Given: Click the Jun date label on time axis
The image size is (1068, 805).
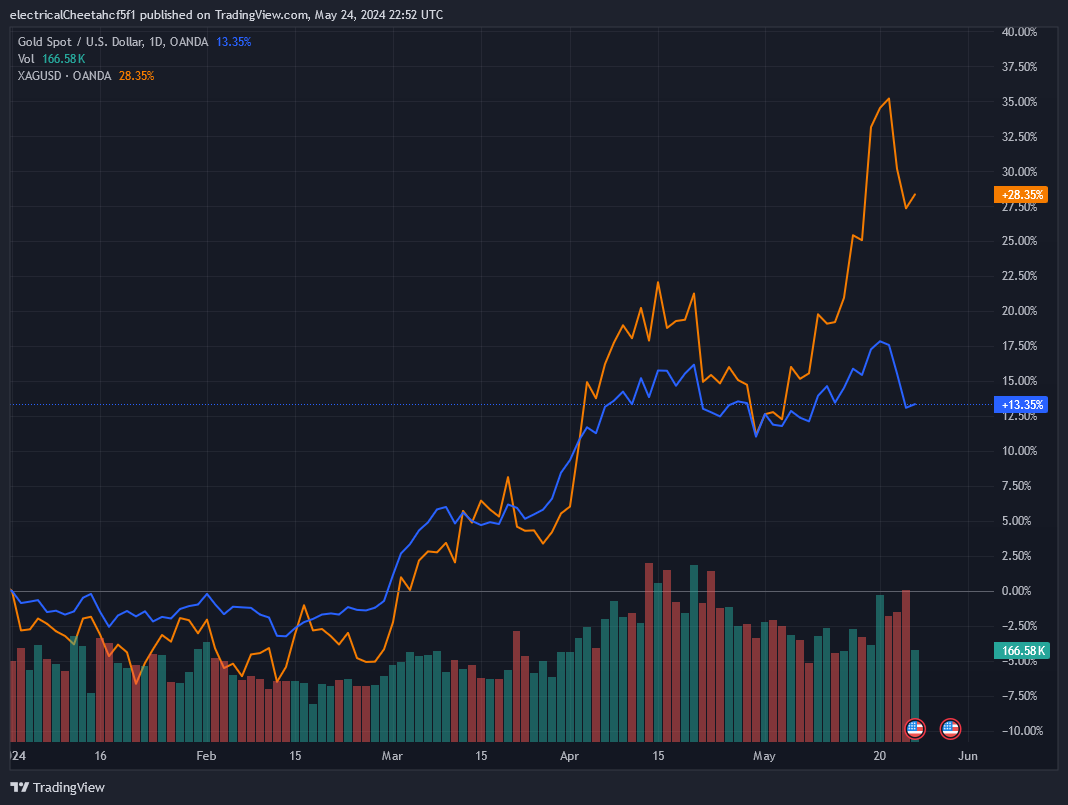Looking at the screenshot, I should click(x=967, y=756).
